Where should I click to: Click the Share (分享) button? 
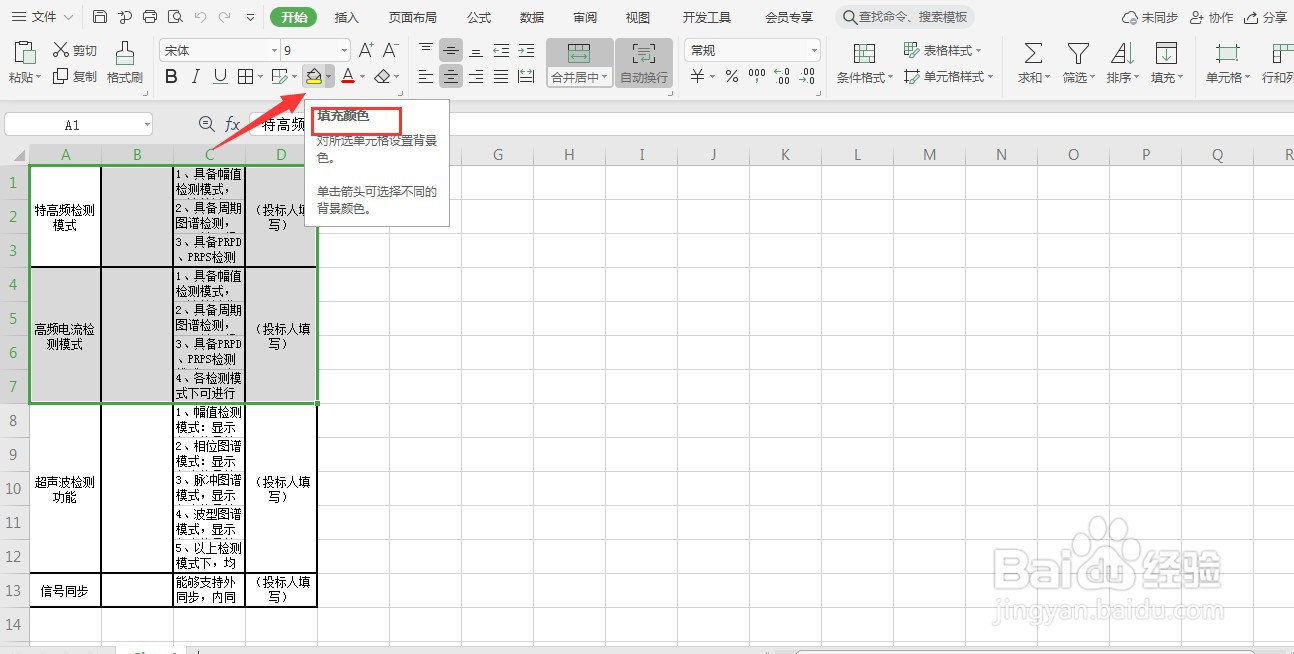pyautogui.click(x=1265, y=17)
